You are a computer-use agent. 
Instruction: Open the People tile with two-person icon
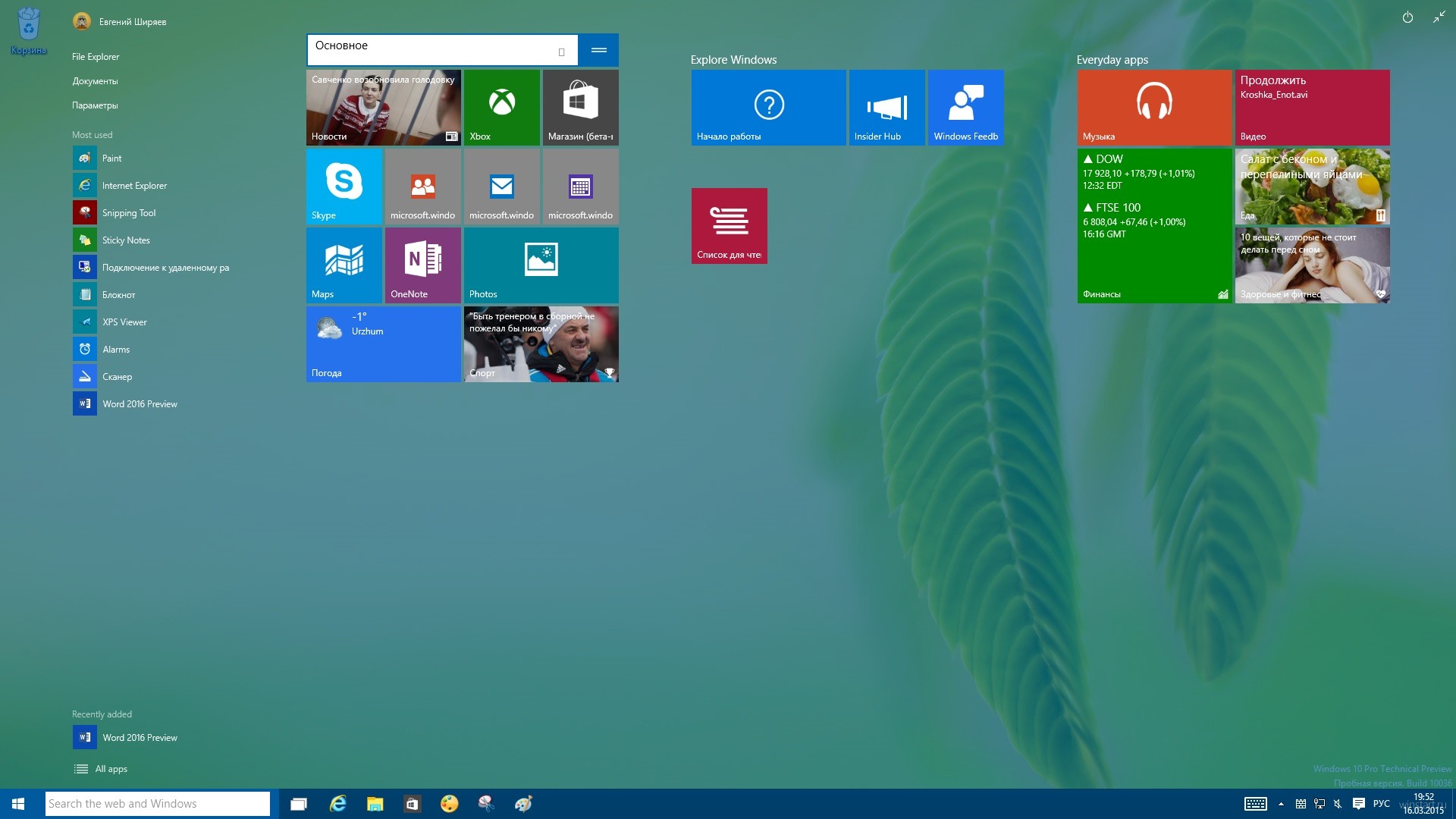pyautogui.click(x=422, y=187)
